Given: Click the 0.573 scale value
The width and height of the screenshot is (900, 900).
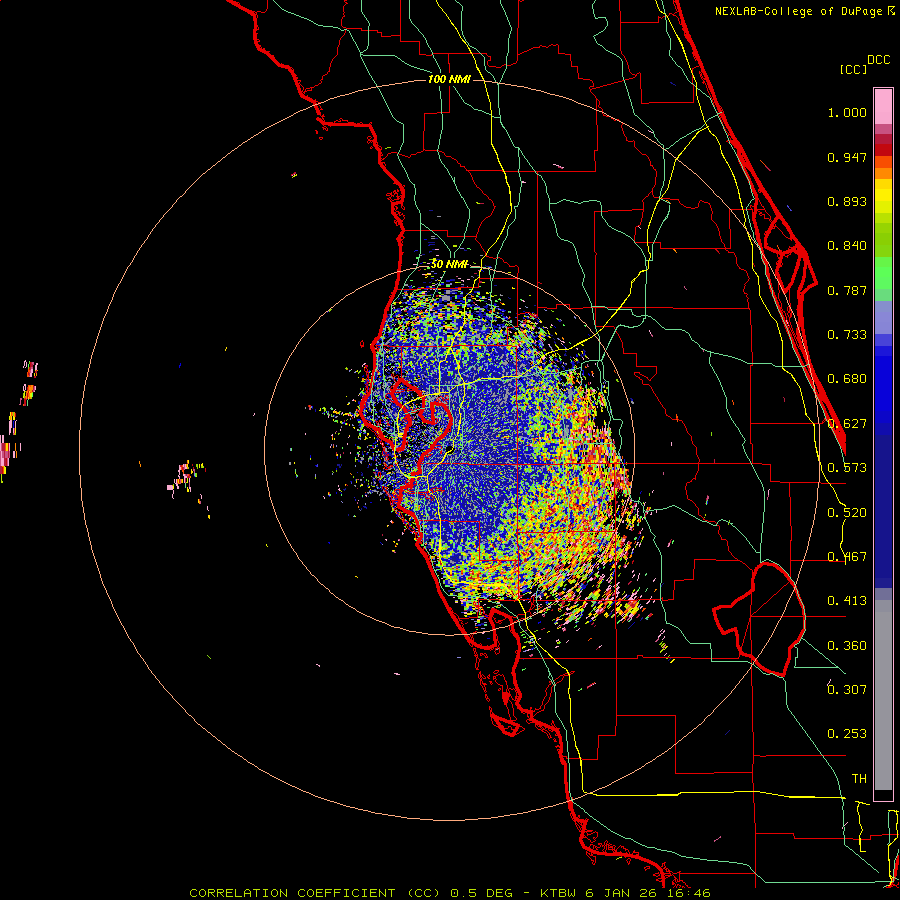Looking at the screenshot, I should (847, 468).
